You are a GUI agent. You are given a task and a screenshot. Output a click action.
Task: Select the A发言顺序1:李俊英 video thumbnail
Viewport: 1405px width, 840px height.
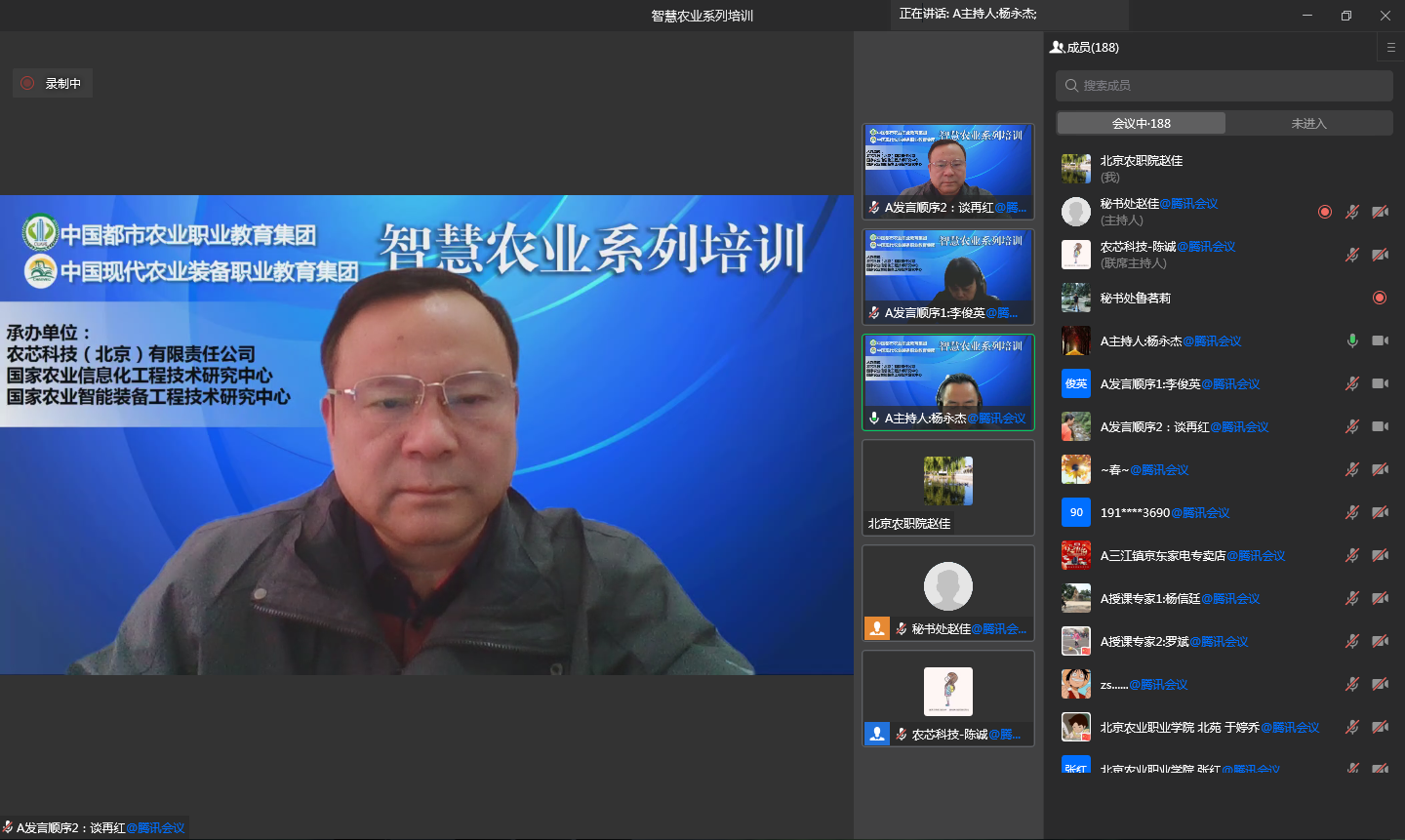[948, 276]
